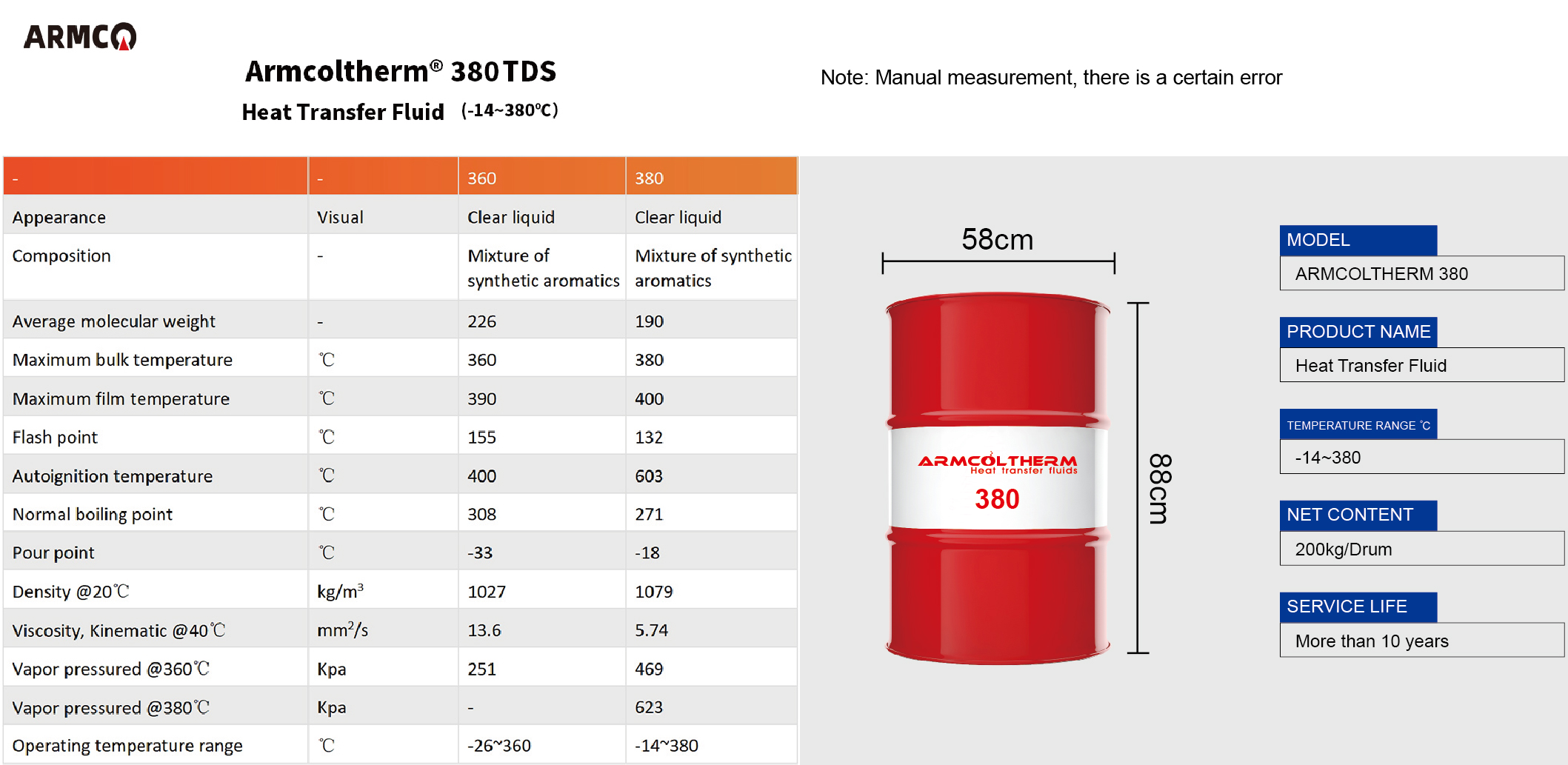Select the 'Armcoltherm® 380 TDS' title
1568x765 pixels.
coord(400,71)
